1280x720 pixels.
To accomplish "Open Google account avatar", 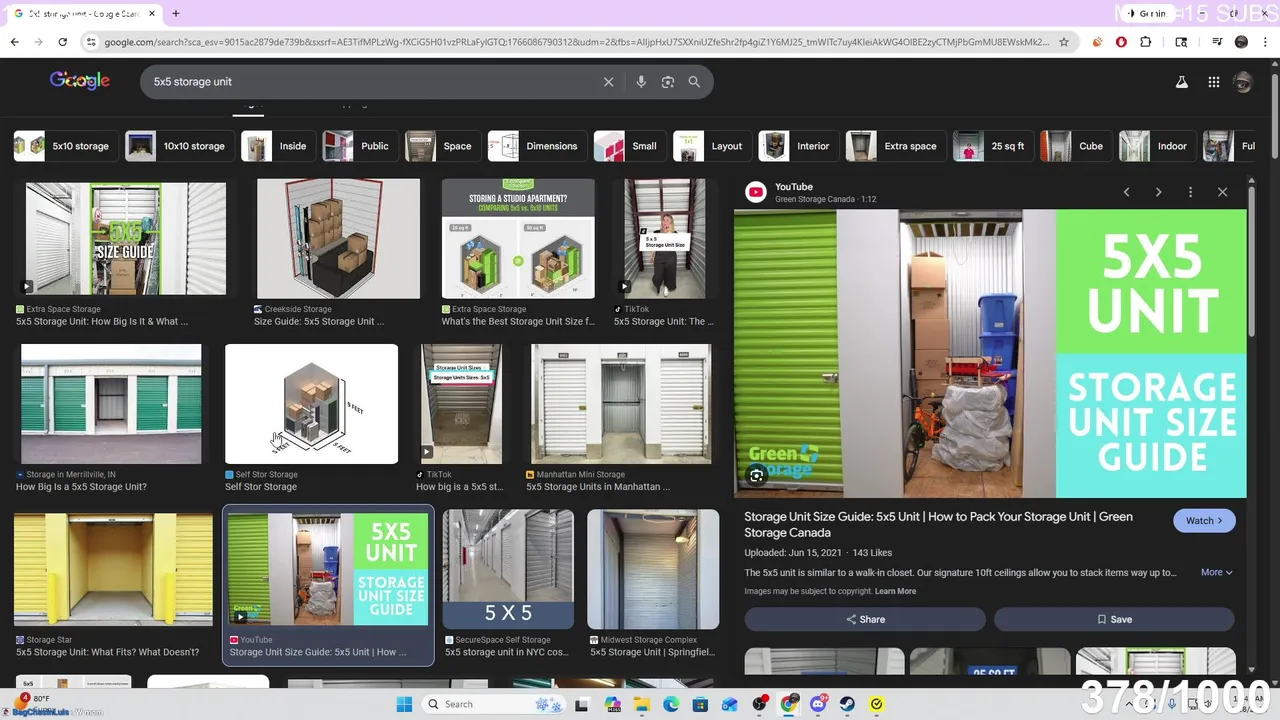I will click(1243, 82).
